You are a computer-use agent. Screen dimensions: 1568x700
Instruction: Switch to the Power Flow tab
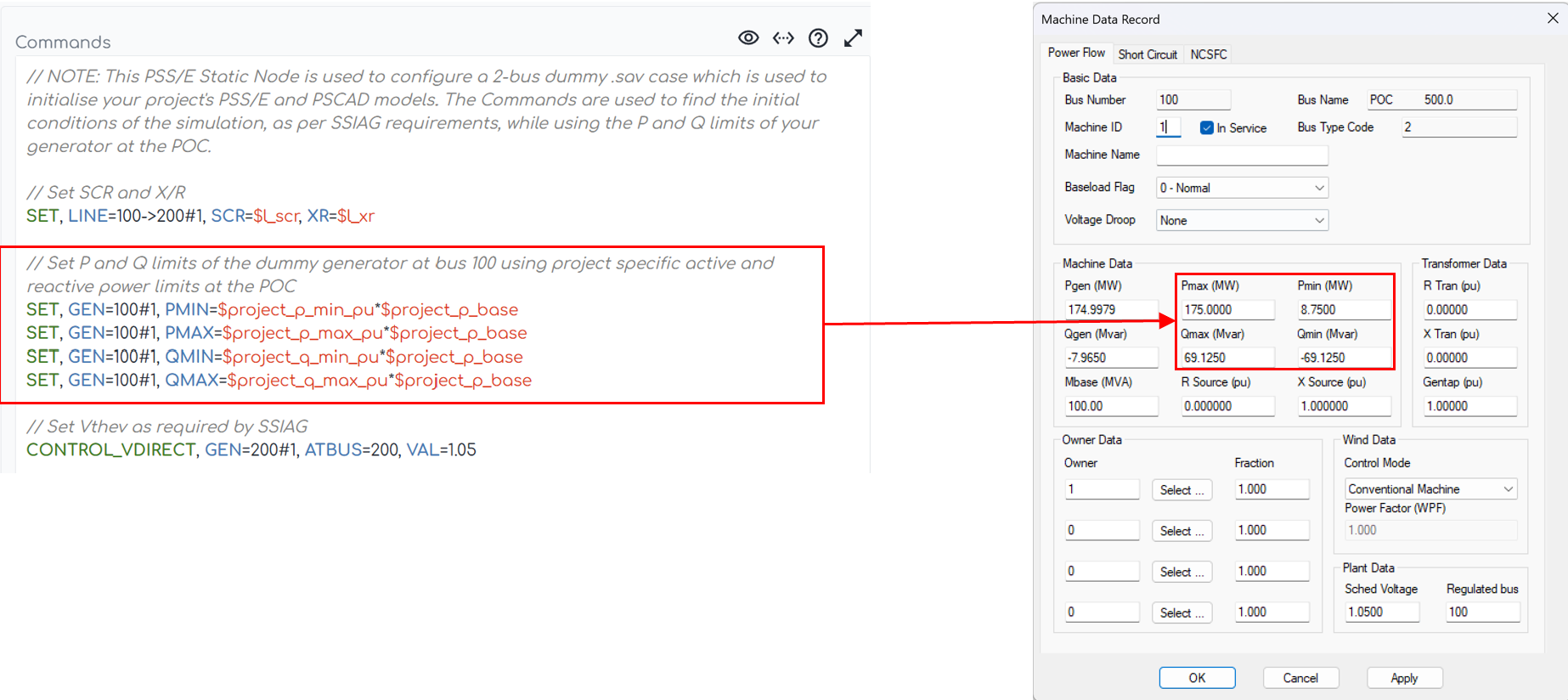[x=1076, y=53]
